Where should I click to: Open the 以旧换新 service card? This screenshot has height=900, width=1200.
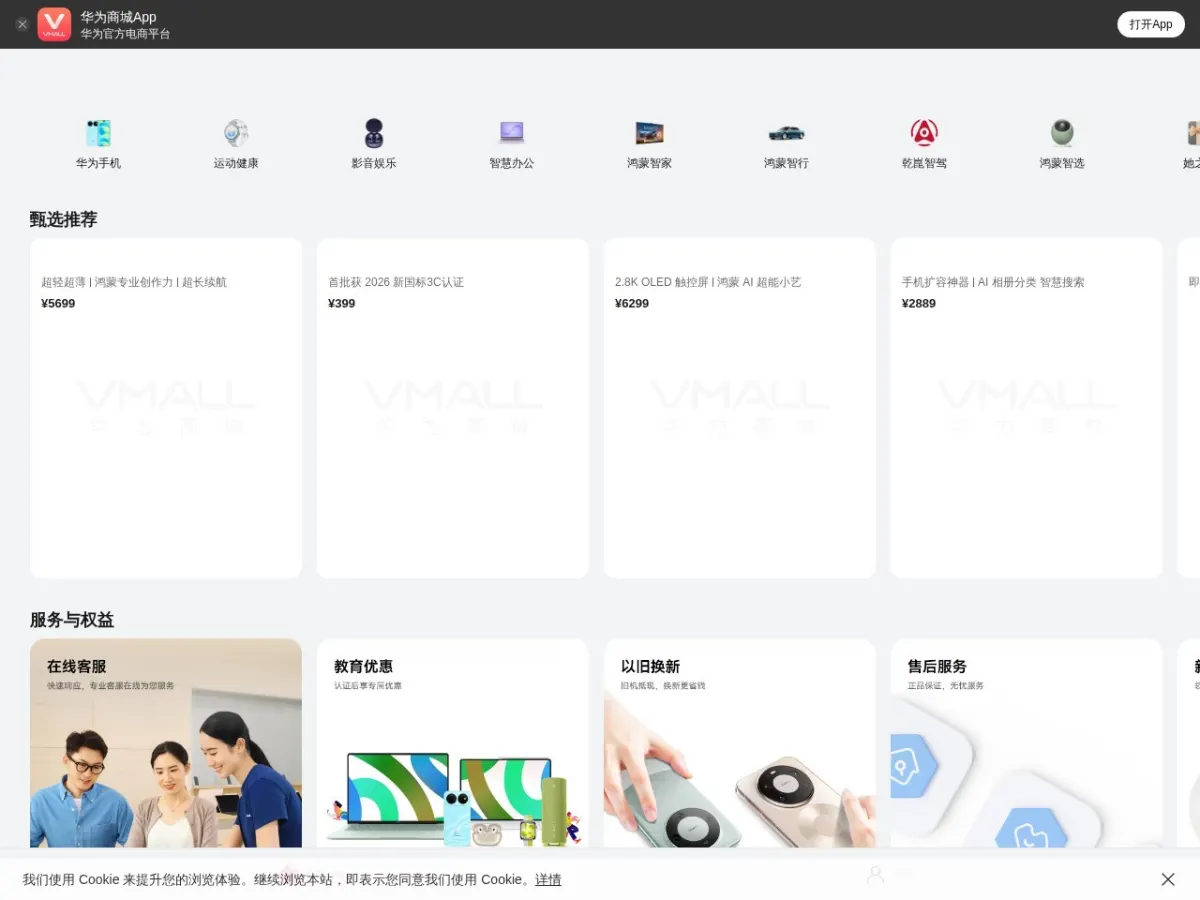coord(740,744)
